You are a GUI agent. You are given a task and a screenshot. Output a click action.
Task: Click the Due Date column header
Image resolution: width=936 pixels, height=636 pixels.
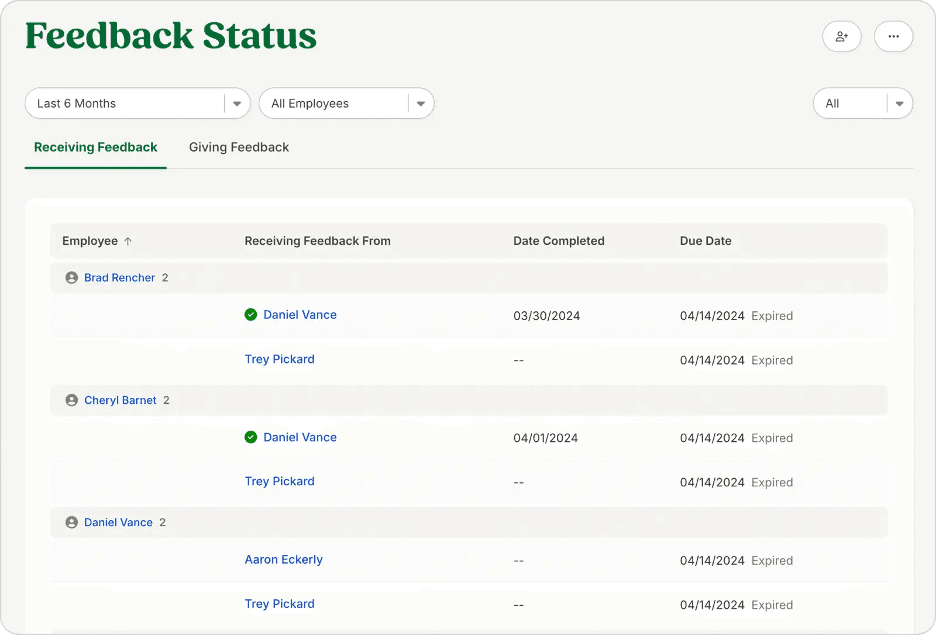tap(706, 241)
